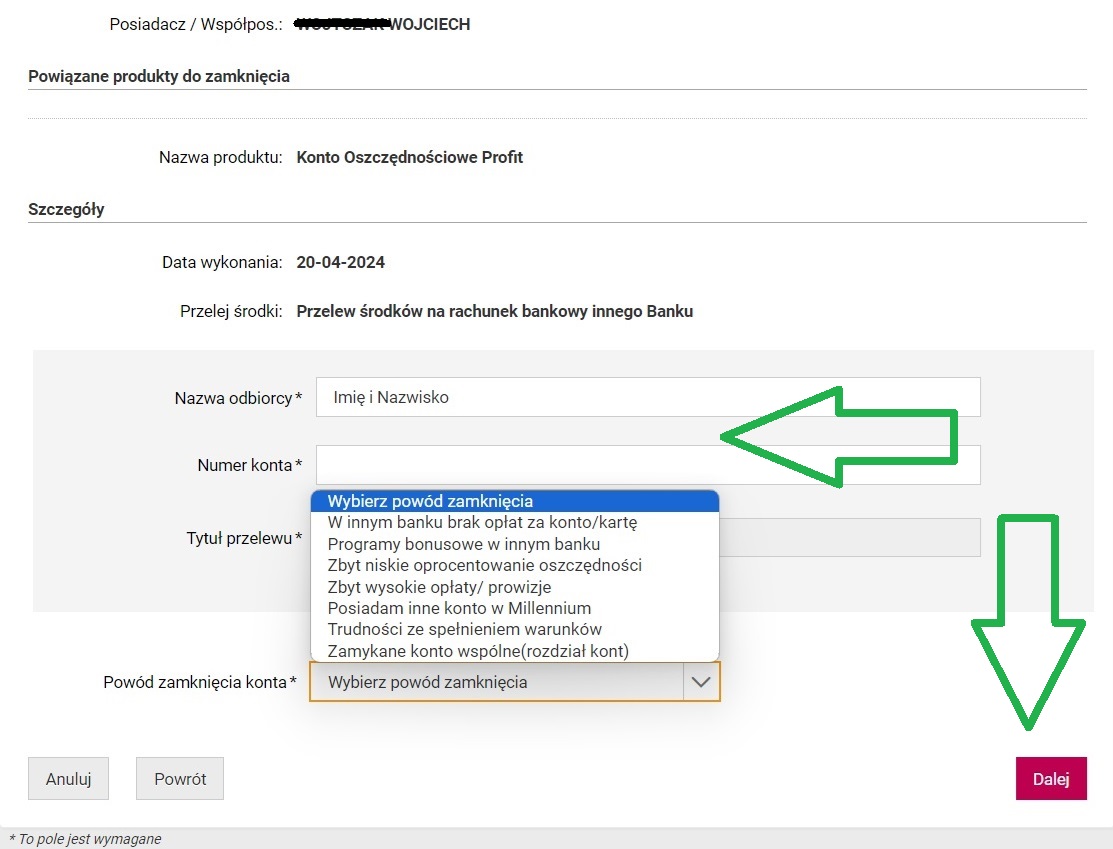Go back using the 'Powrót' button
1113x849 pixels.
pos(180,779)
